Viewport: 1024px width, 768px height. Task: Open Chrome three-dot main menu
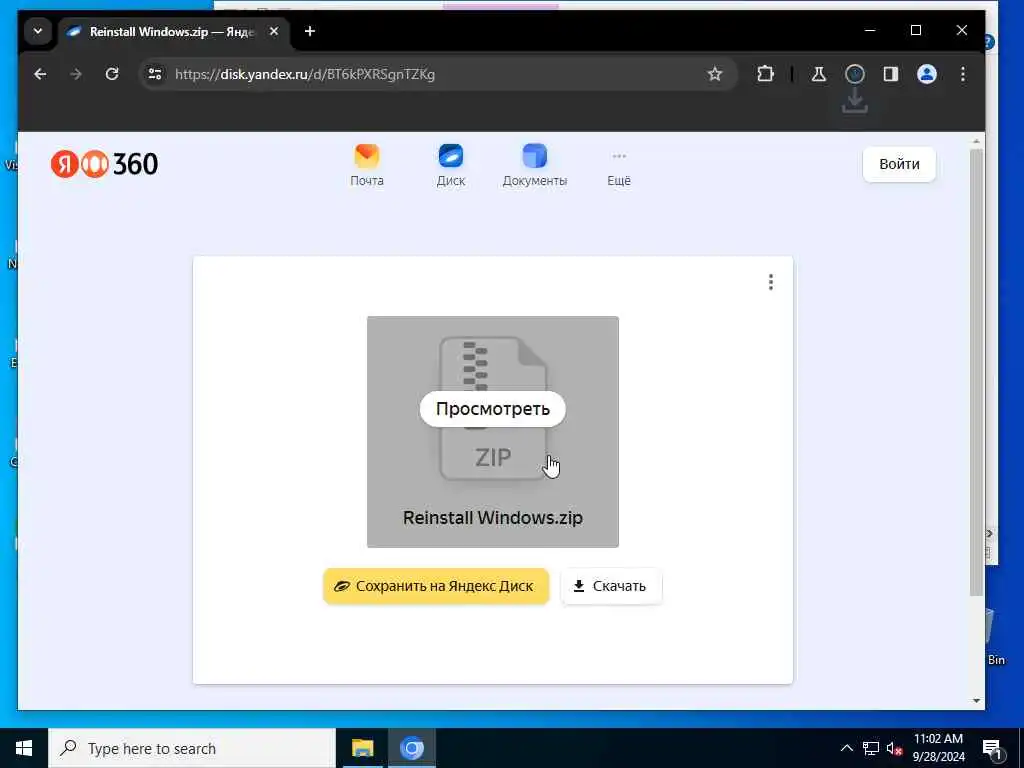[963, 74]
